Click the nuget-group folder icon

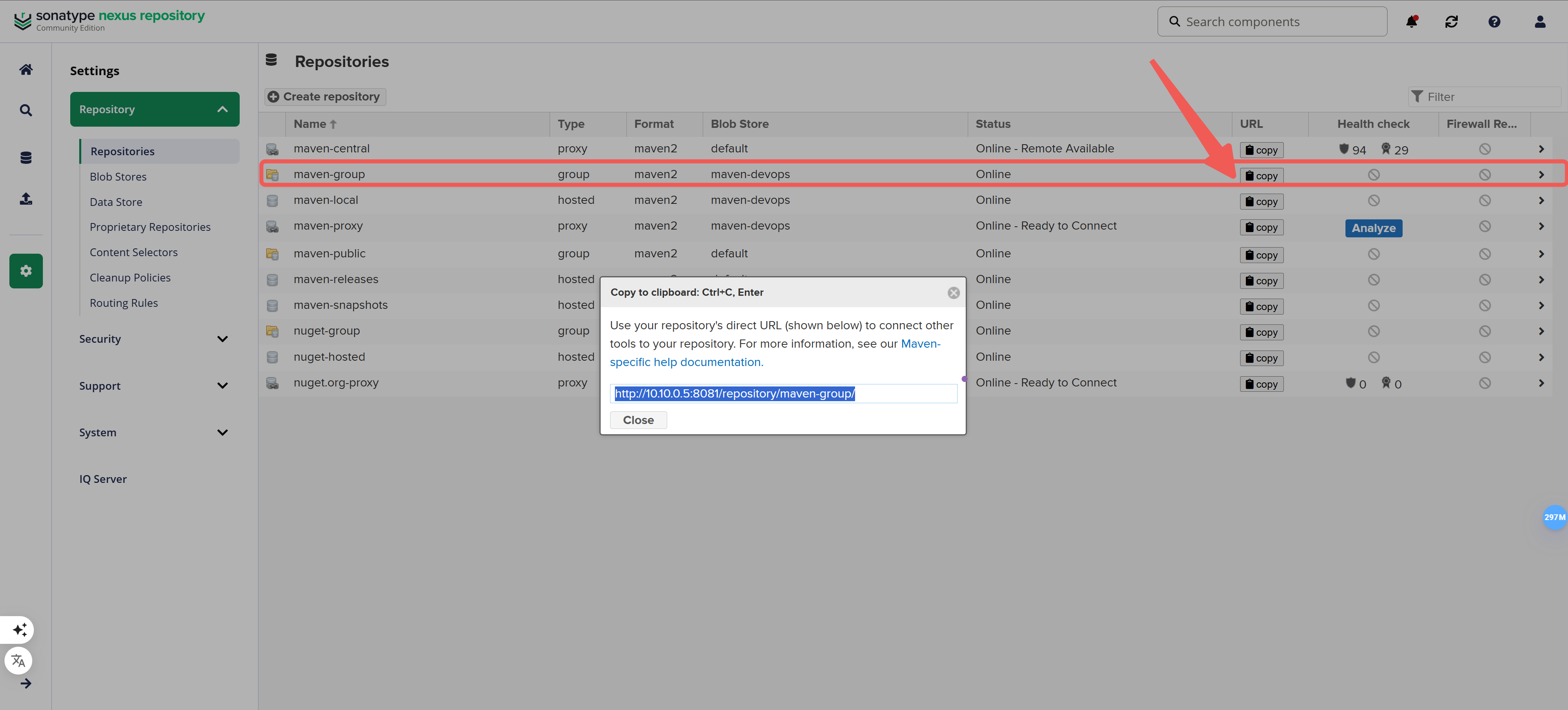click(x=272, y=331)
